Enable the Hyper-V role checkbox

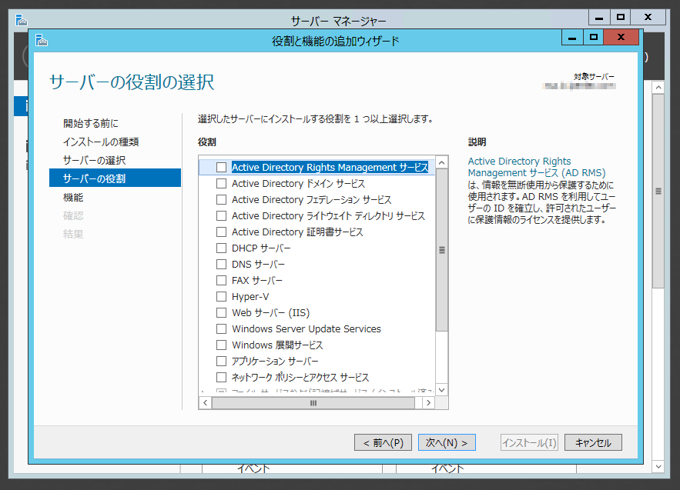(x=221, y=297)
